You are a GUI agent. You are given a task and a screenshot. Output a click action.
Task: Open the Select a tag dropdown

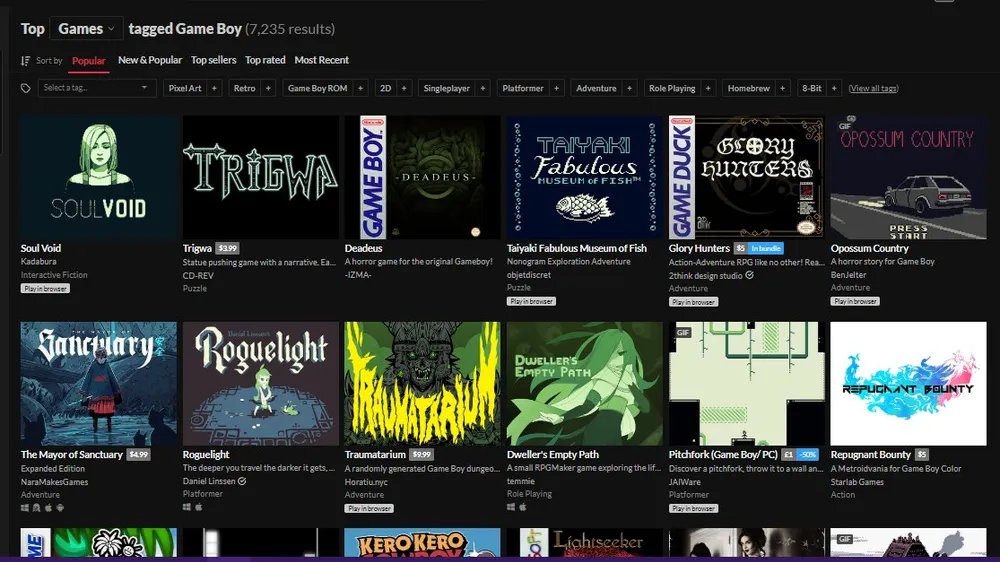coord(96,88)
